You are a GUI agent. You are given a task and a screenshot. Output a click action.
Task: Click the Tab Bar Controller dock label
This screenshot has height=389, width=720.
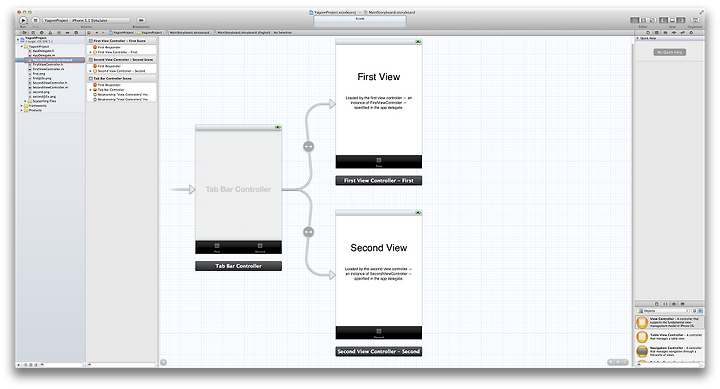(x=238, y=266)
